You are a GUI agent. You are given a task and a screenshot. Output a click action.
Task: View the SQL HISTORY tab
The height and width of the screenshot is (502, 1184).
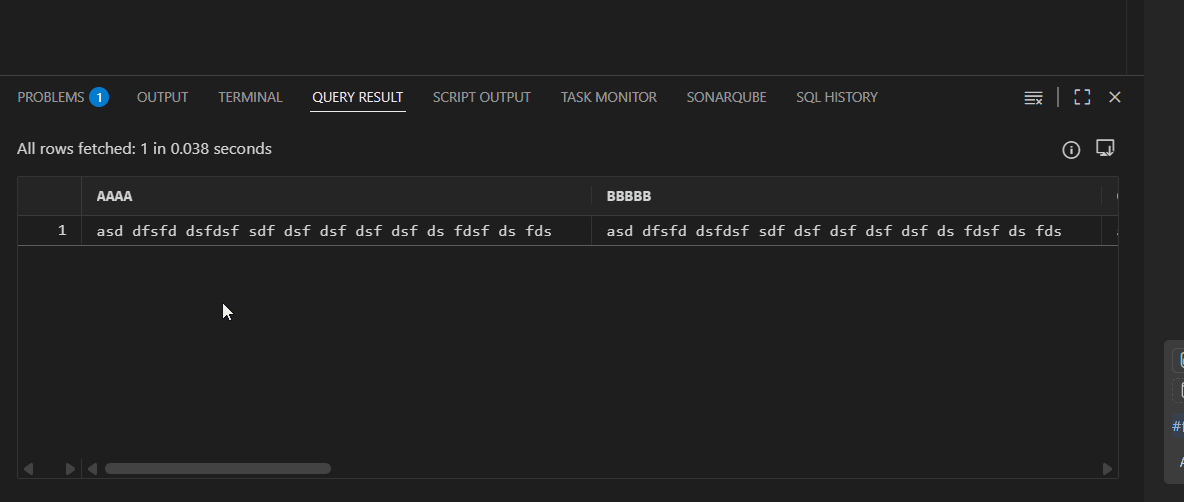point(836,97)
